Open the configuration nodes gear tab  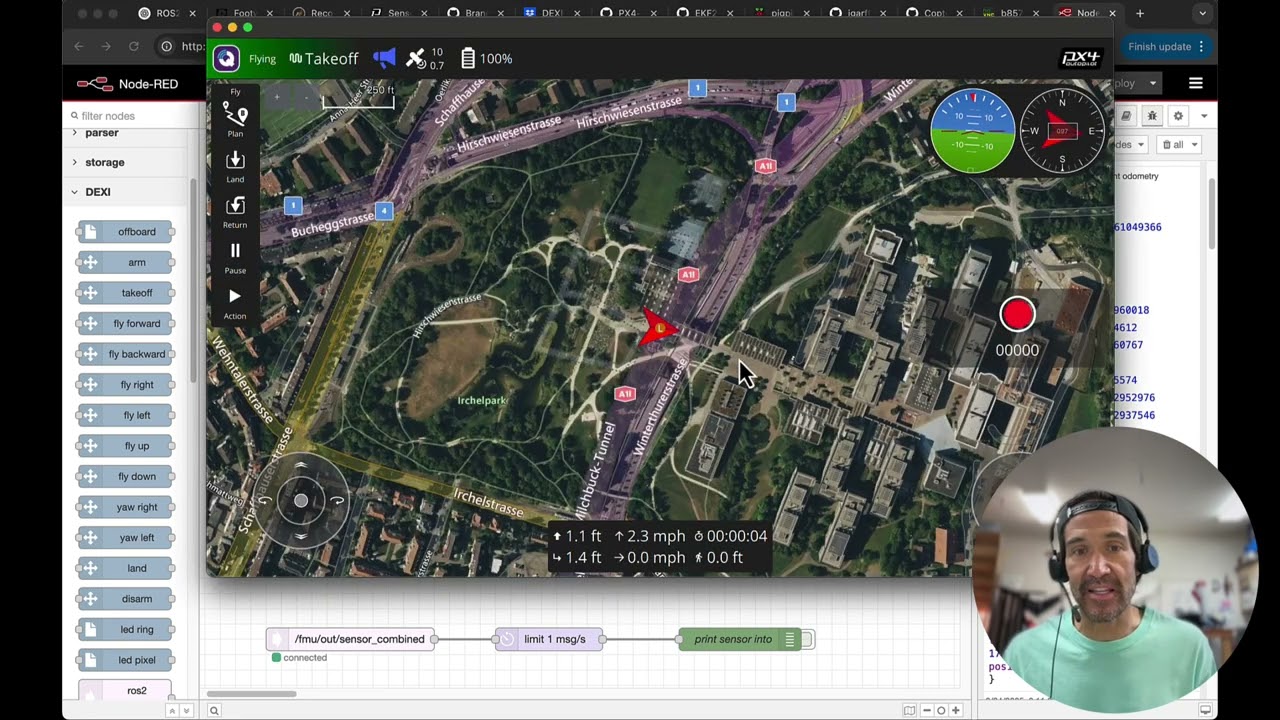pyautogui.click(x=1178, y=116)
